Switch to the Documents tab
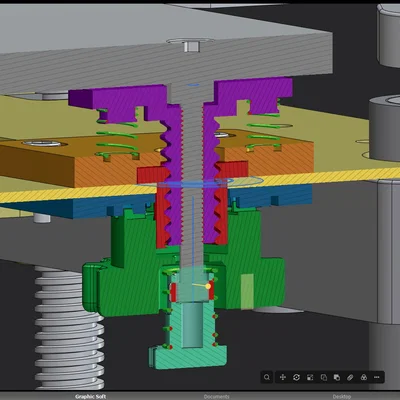 [x=216, y=396]
